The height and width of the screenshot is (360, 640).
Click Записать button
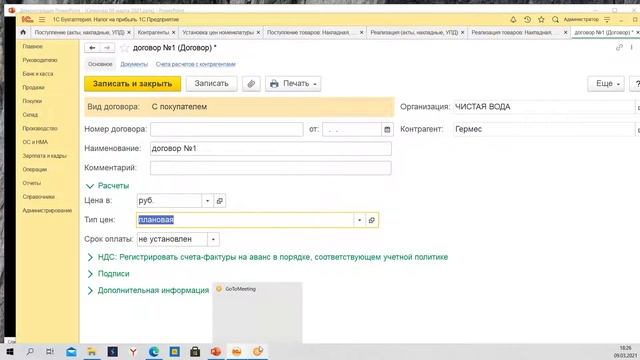(x=211, y=84)
